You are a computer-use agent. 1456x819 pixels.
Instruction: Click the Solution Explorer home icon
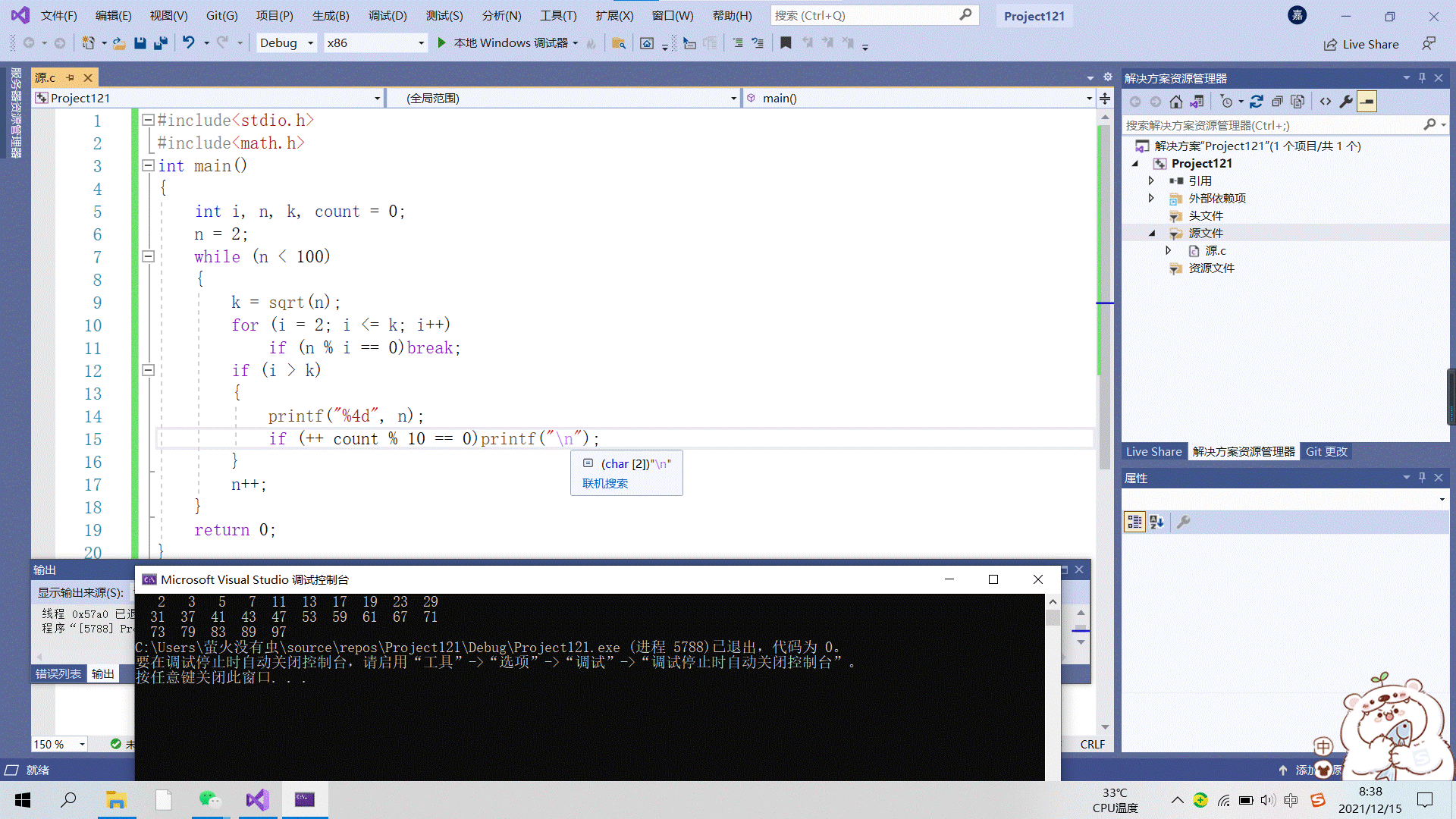tap(1175, 102)
